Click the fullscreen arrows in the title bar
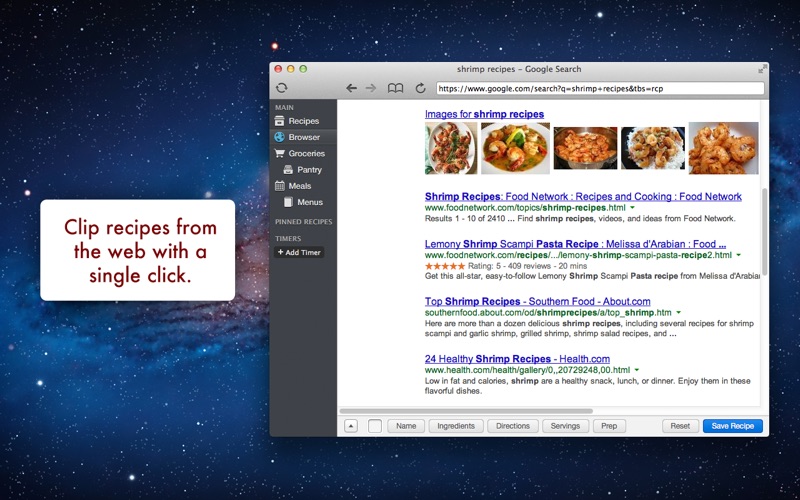Viewport: 800px width, 500px height. (762, 69)
